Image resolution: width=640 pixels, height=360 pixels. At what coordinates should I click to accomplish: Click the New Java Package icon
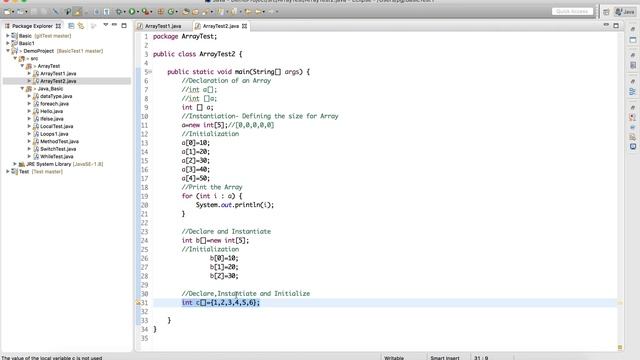[161, 12]
